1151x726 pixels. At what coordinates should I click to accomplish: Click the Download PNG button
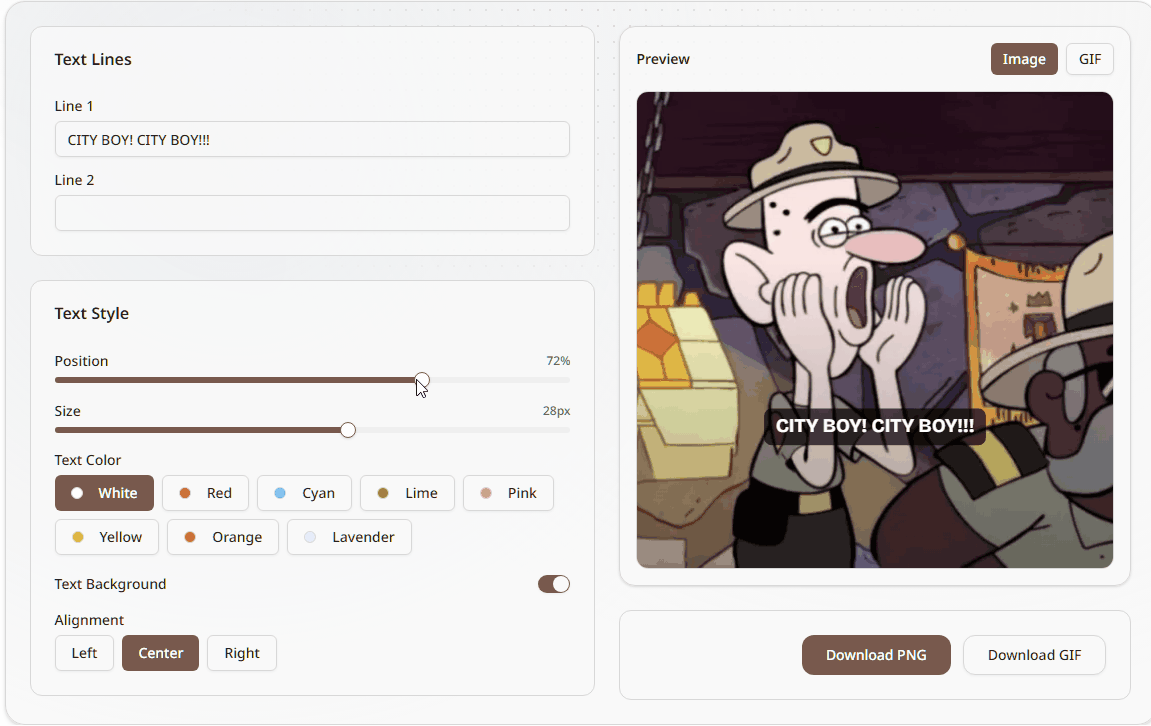[875, 655]
